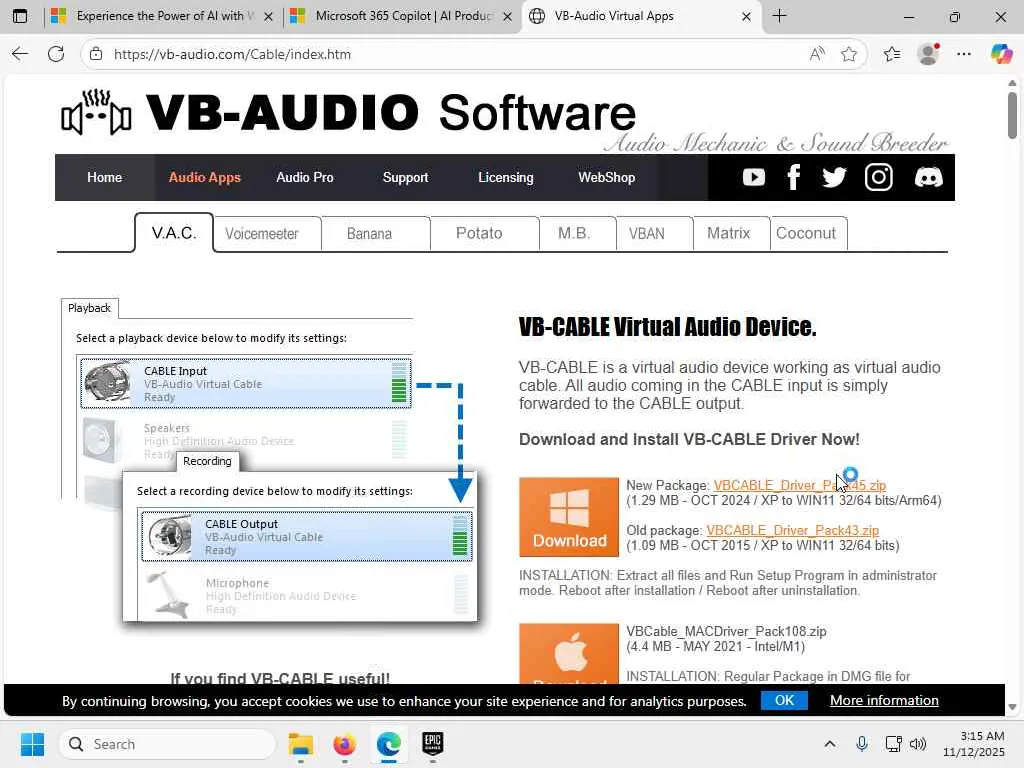Select the Matrix tab
This screenshot has width=1024, height=768.
[x=731, y=233]
